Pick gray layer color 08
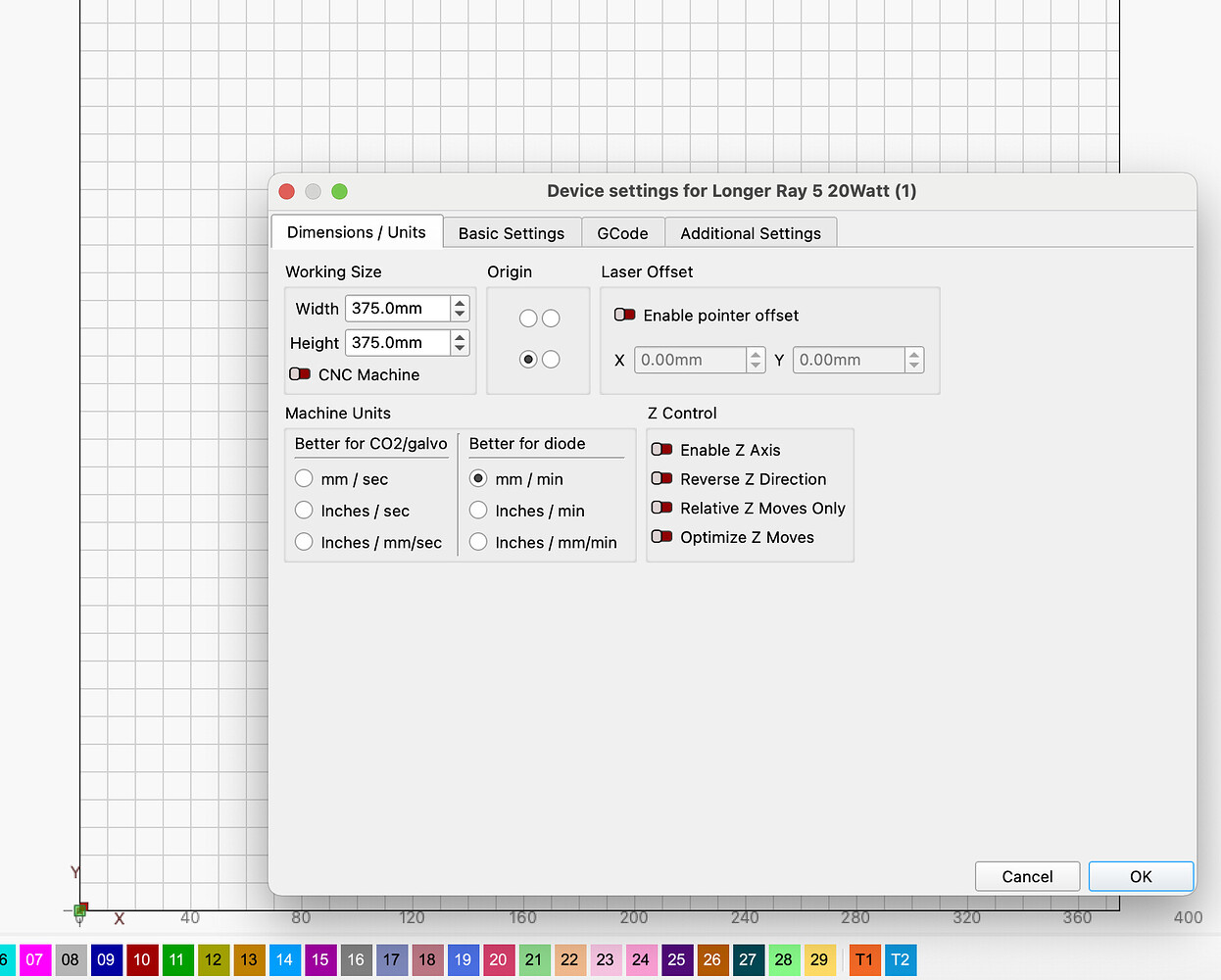The image size is (1221, 980). [x=71, y=959]
